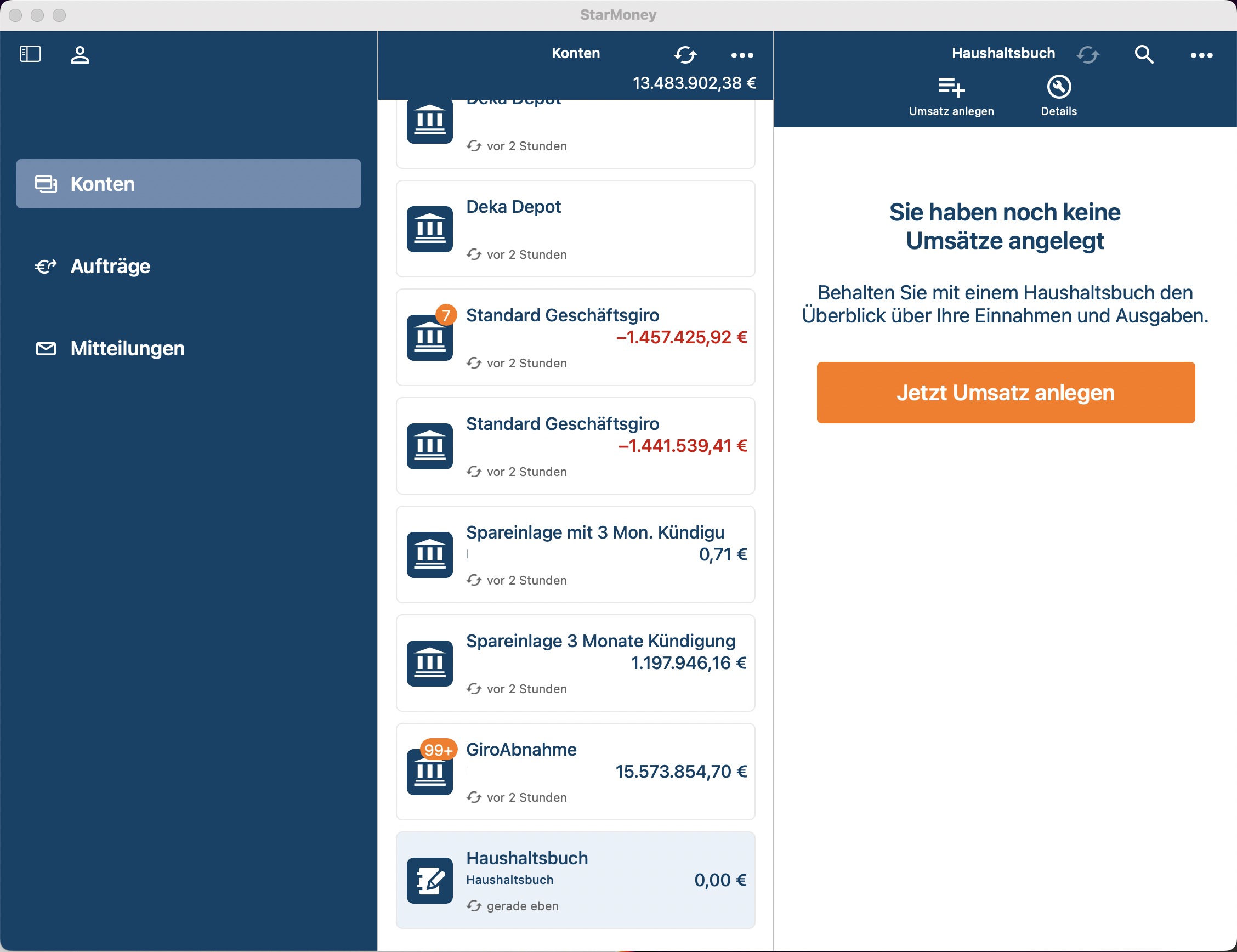The width and height of the screenshot is (1237, 952).
Task: Open Standard Geschäftsgiro with −1.441.539,41 €
Action: [575, 446]
